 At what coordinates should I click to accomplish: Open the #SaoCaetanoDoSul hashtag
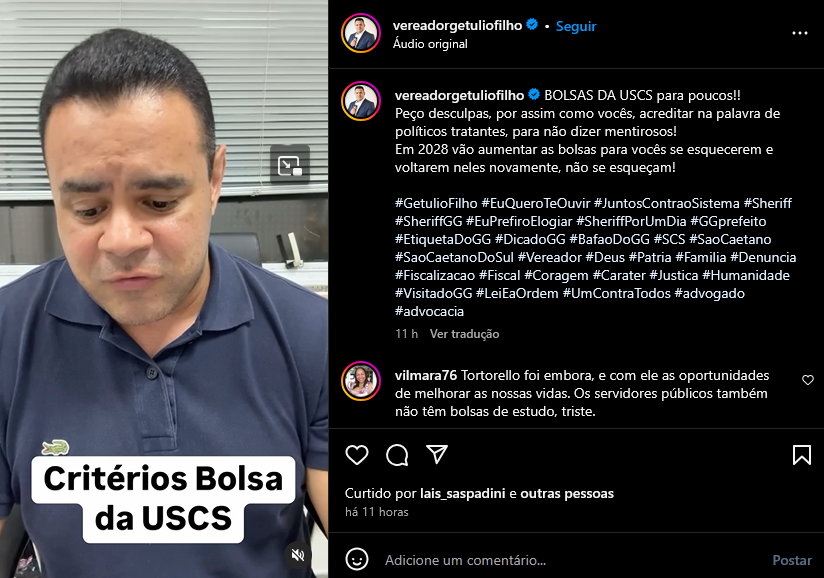coord(454,257)
